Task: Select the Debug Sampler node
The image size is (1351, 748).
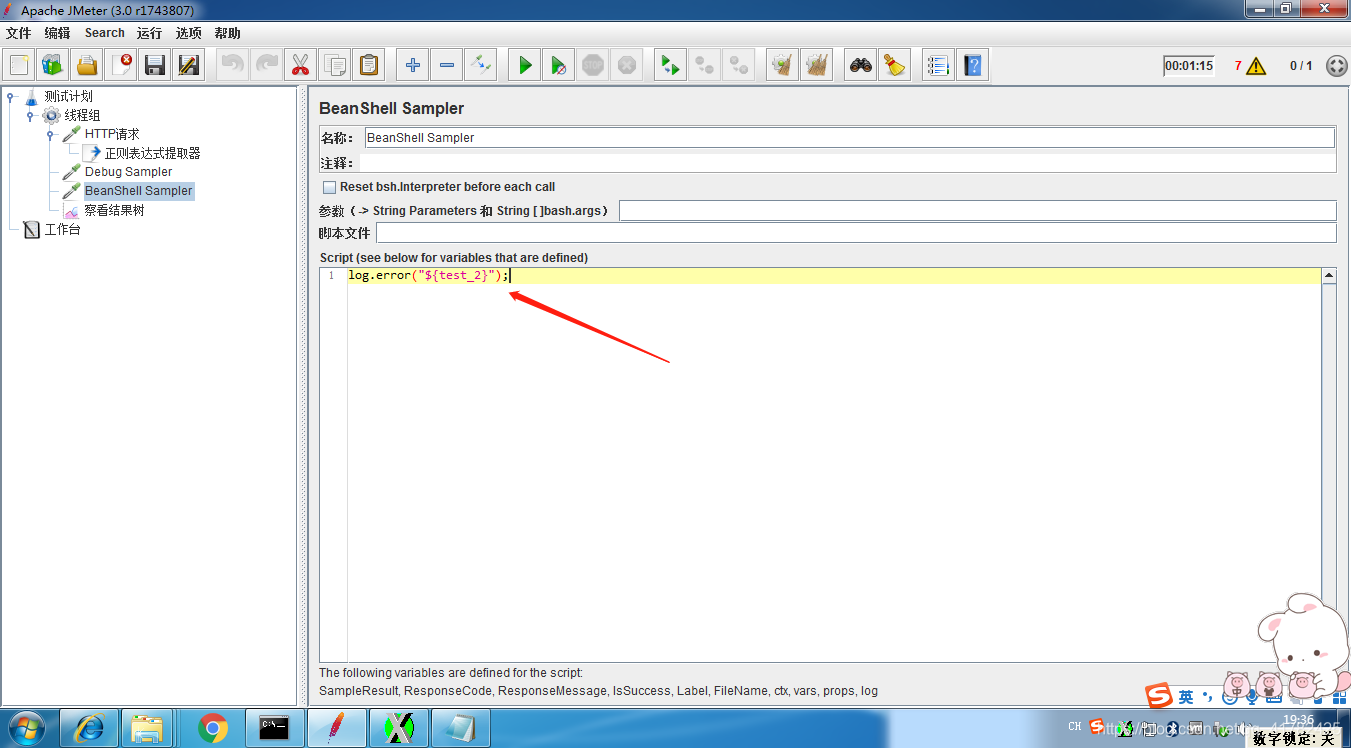Action: (x=128, y=172)
